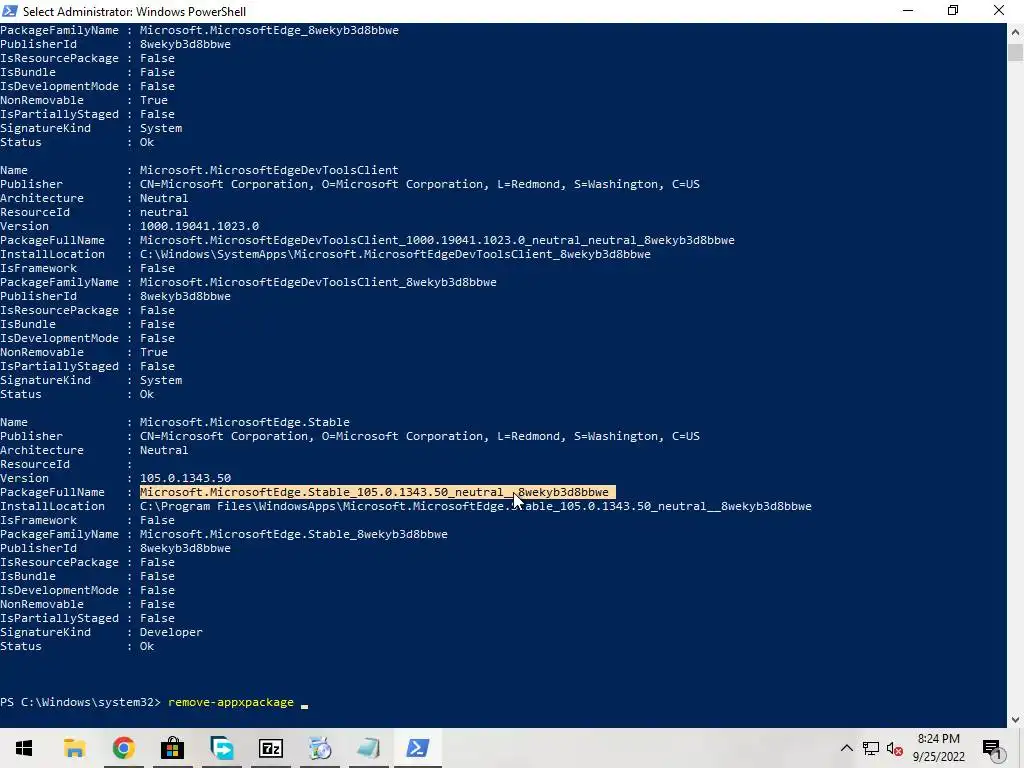Click the highlighted PackageFullName Stable_105.0.1343.50 text
The height and width of the screenshot is (768, 1024).
[x=377, y=492]
